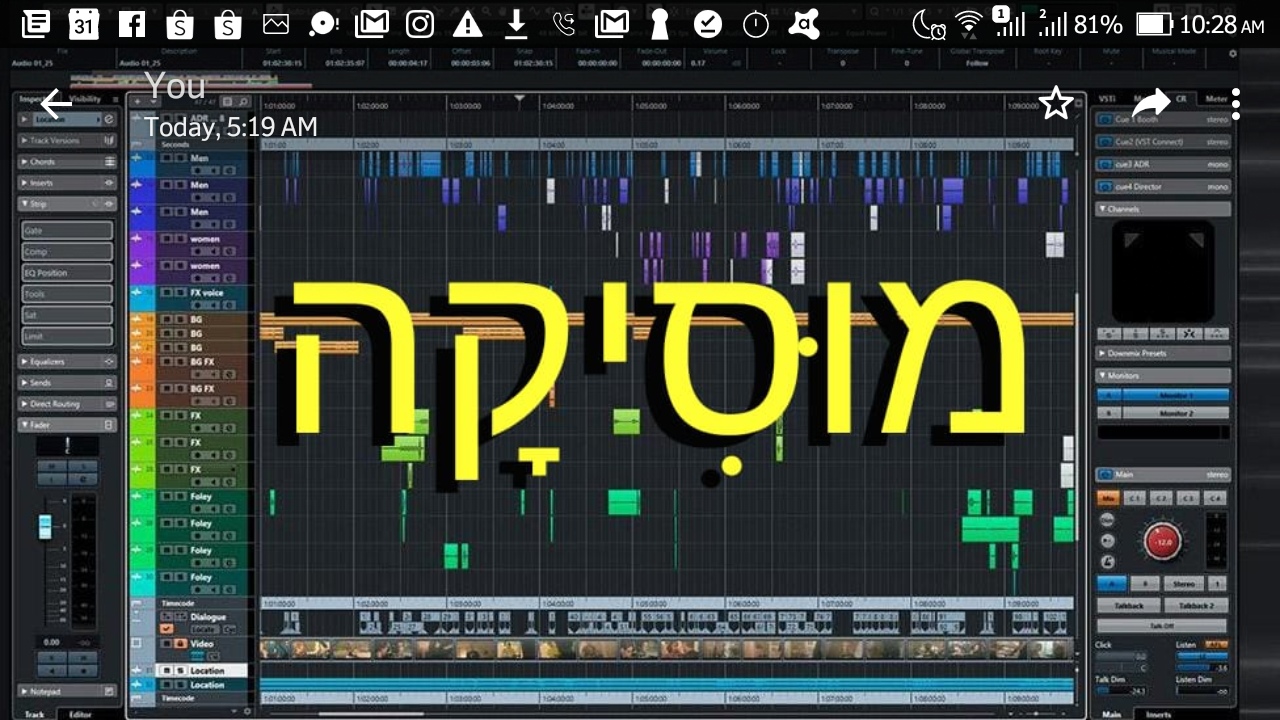This screenshot has height=720, width=1280.
Task: Click the Sends section icon
Action: point(110,383)
